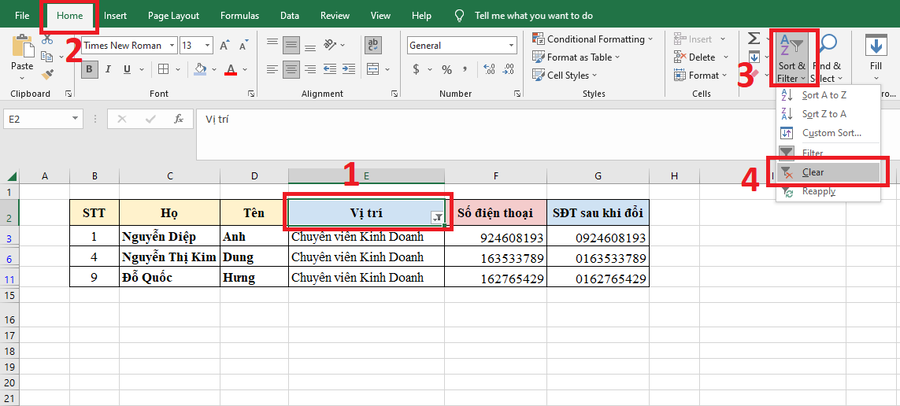The image size is (900, 406).
Task: Click the Paste clipboard icon
Action: click(x=22, y=46)
